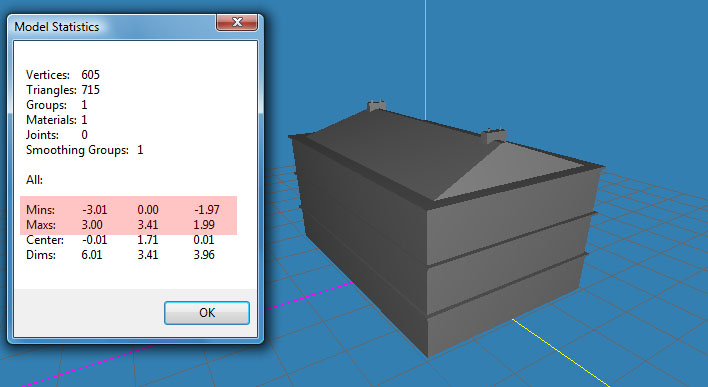Click the Mins value -3.01
708x387 pixels.
point(95,210)
